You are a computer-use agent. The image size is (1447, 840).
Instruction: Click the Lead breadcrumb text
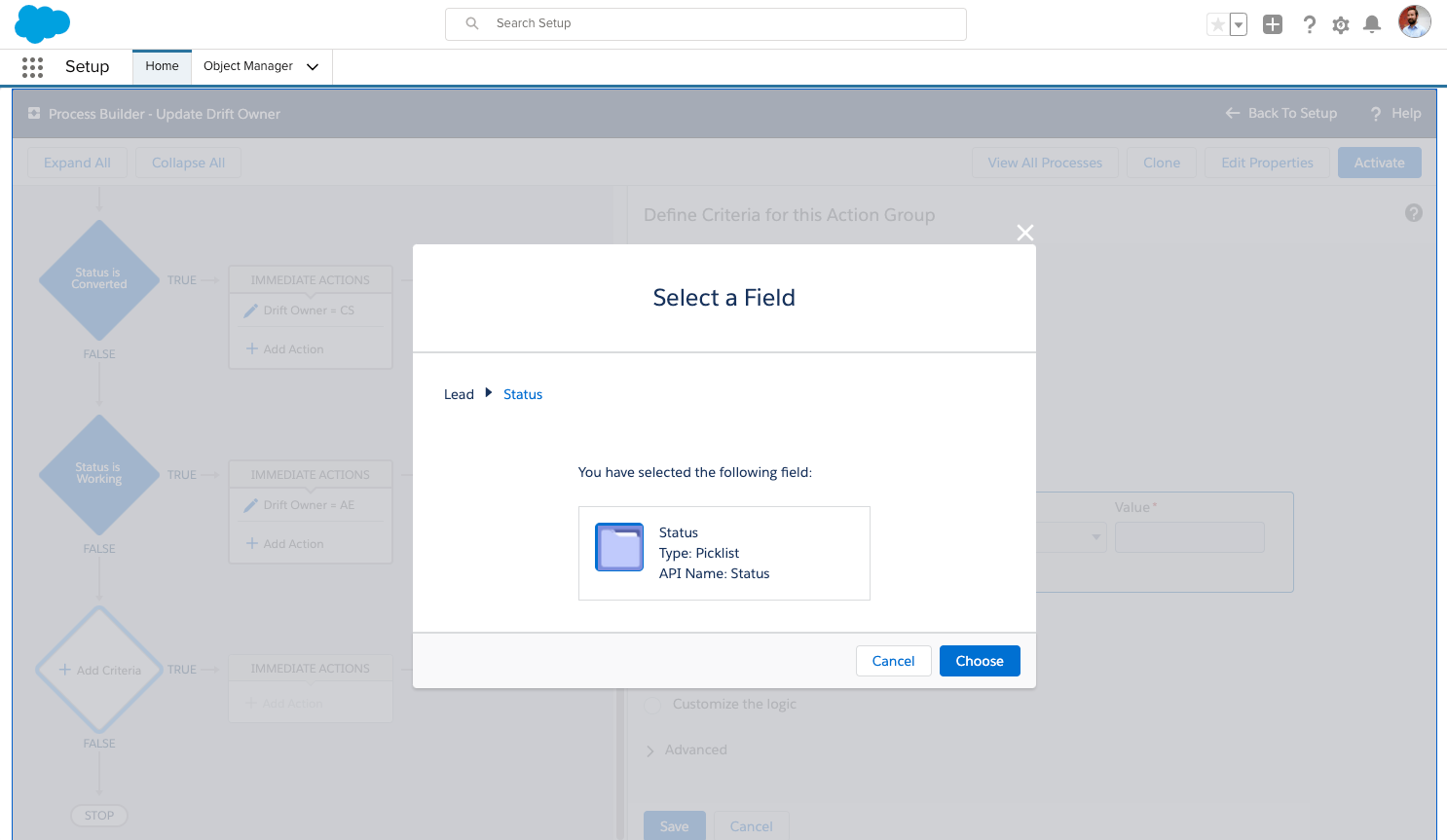pos(459,394)
